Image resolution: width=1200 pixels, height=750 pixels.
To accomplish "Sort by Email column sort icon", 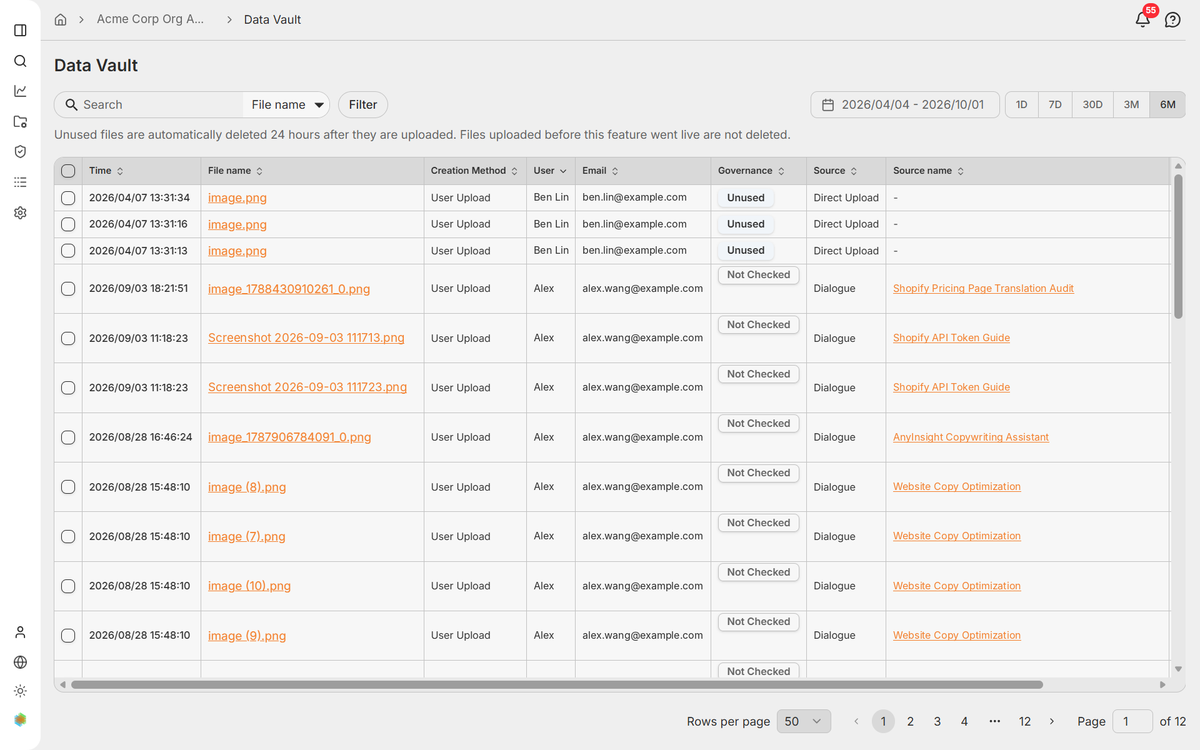I will (x=615, y=171).
